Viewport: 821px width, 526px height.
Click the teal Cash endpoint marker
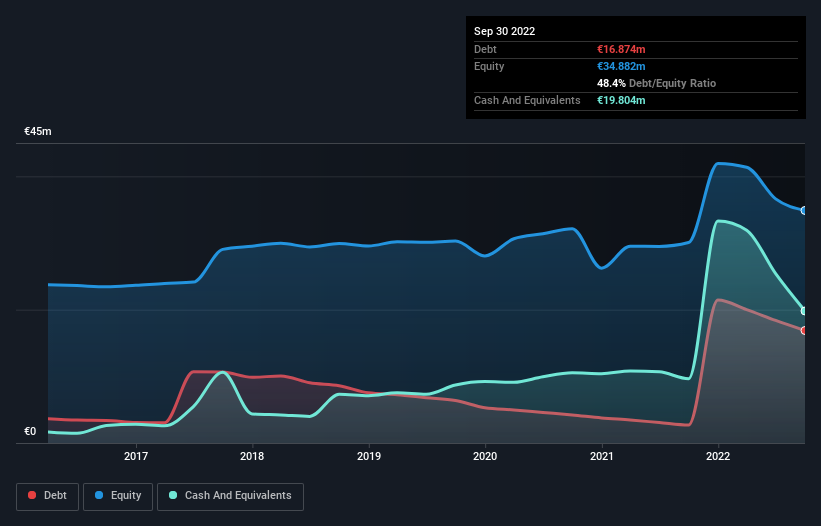coord(804,311)
